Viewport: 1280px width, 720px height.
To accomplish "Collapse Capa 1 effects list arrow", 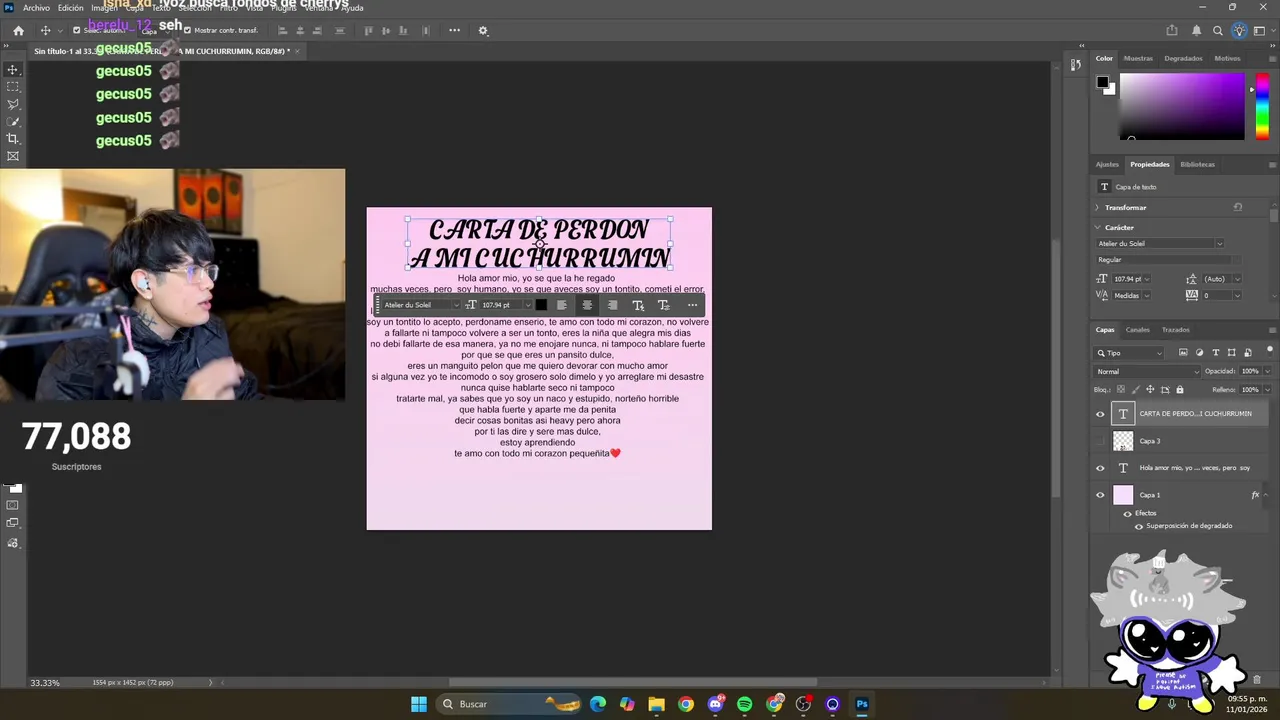I will tap(1267, 495).
